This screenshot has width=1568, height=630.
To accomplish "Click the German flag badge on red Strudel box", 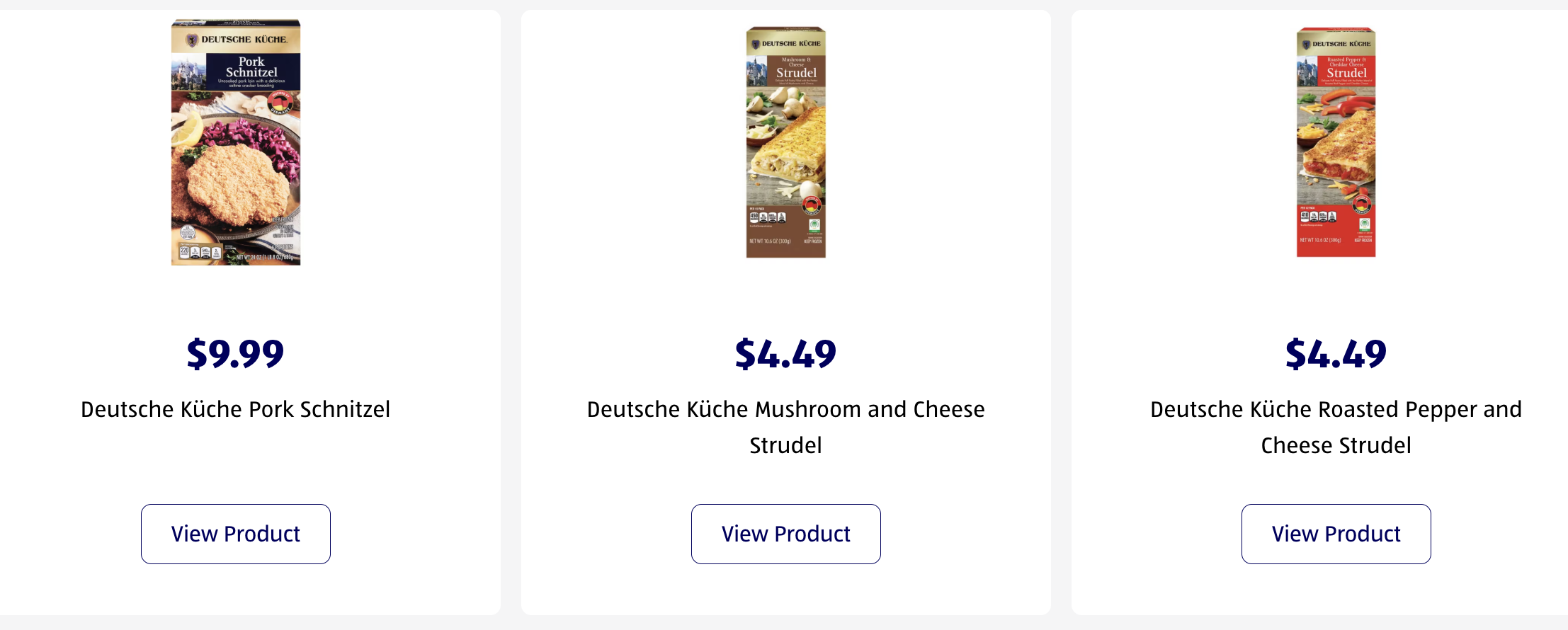I will click(x=1361, y=205).
